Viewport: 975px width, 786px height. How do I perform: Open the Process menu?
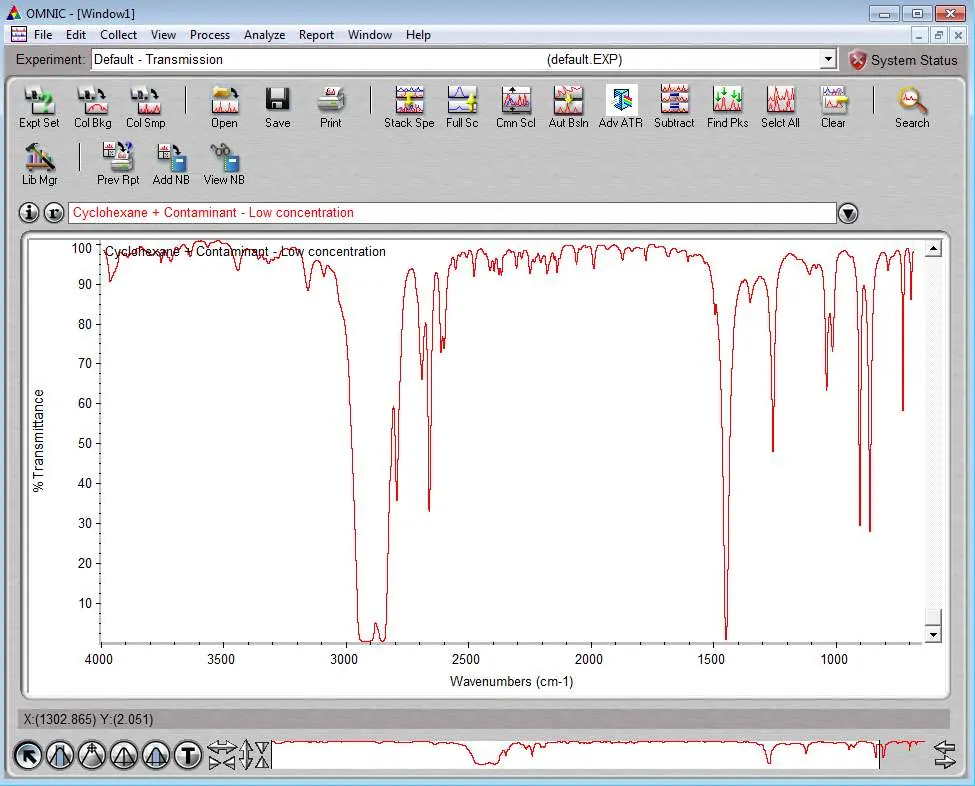[210, 35]
